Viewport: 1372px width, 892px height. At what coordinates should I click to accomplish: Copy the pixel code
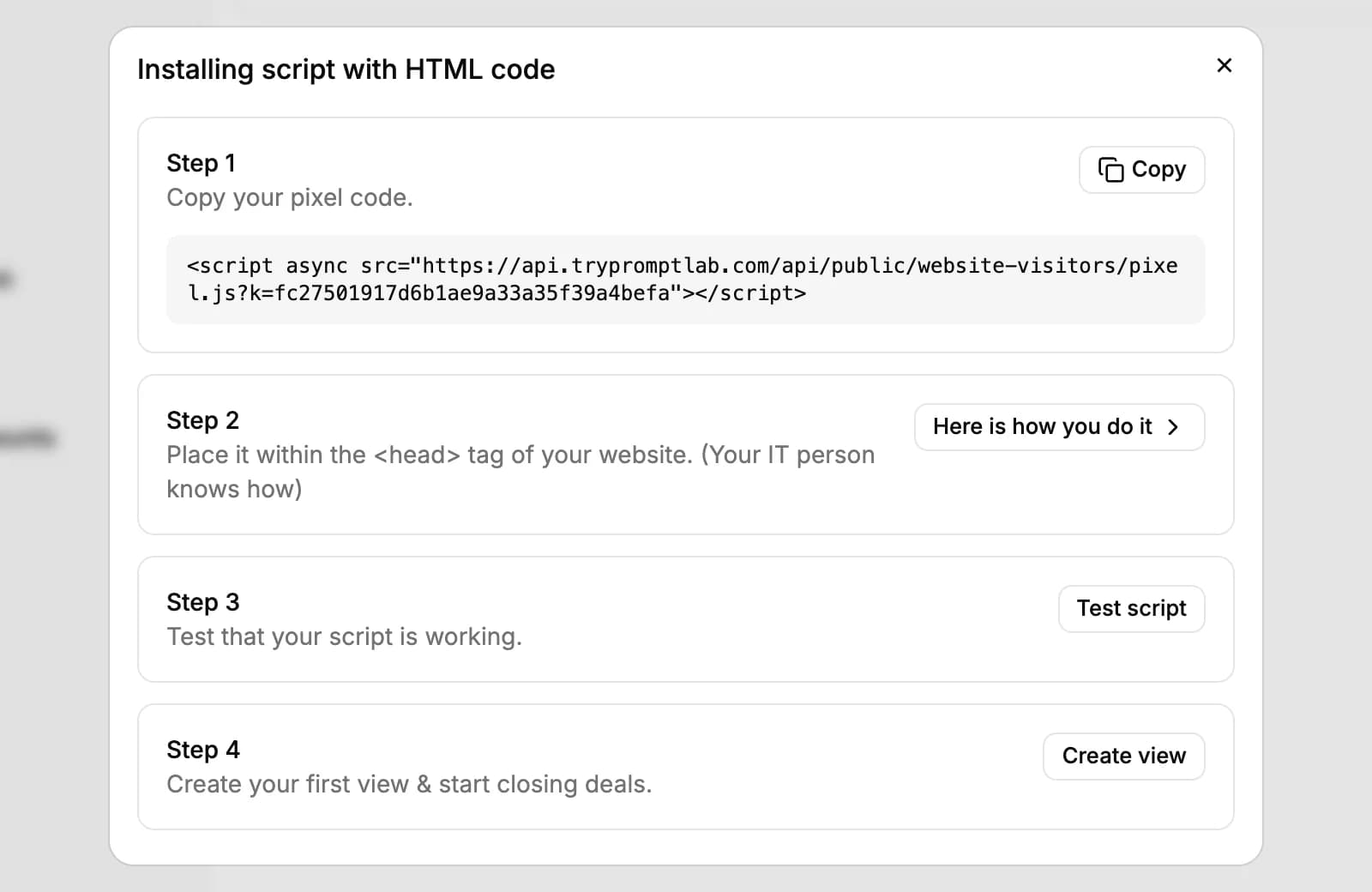(x=1141, y=170)
